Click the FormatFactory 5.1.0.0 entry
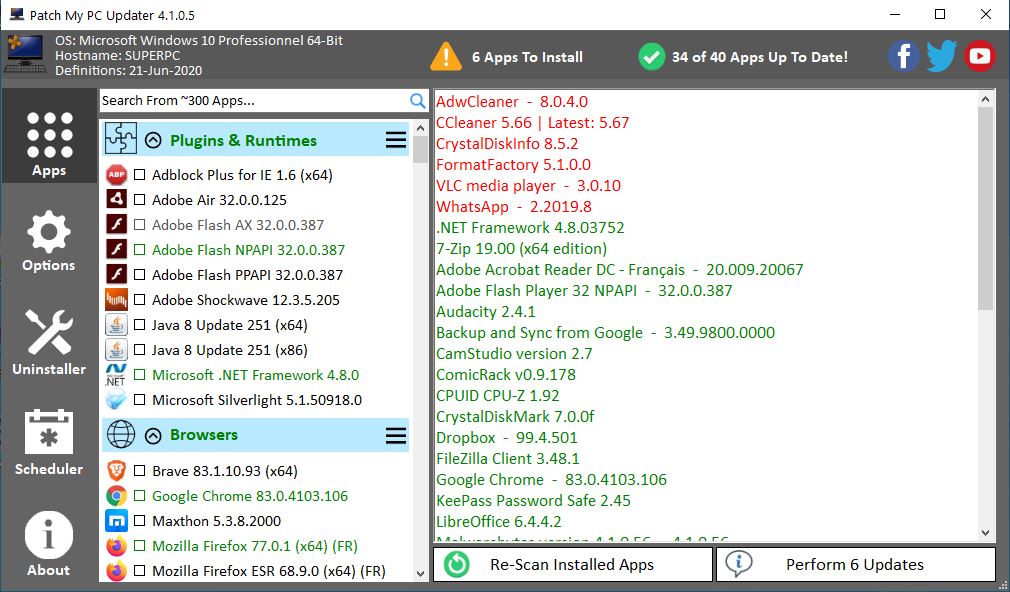The width and height of the screenshot is (1010, 592). (513, 164)
